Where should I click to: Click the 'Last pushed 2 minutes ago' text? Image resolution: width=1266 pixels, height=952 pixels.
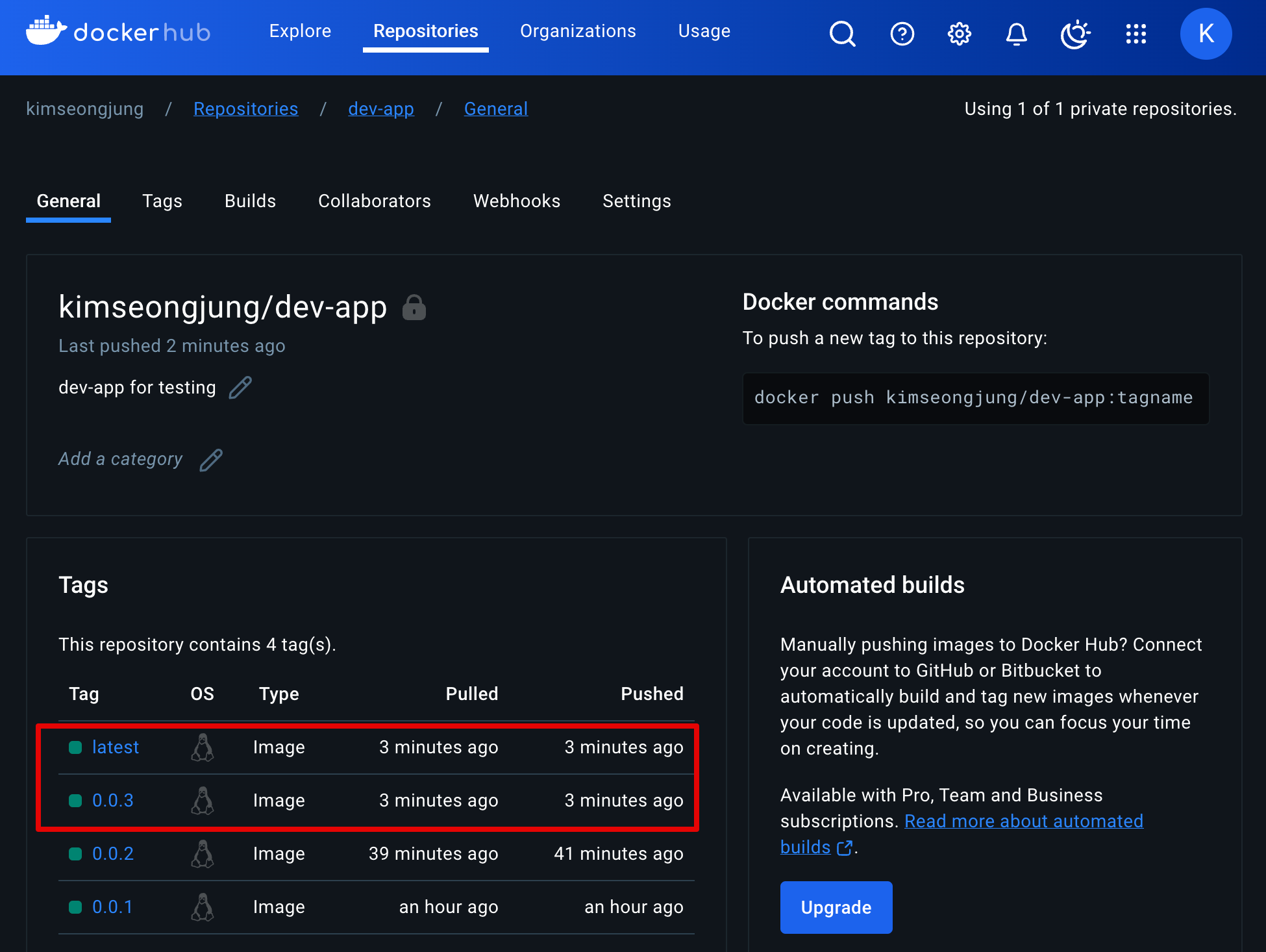coord(172,346)
